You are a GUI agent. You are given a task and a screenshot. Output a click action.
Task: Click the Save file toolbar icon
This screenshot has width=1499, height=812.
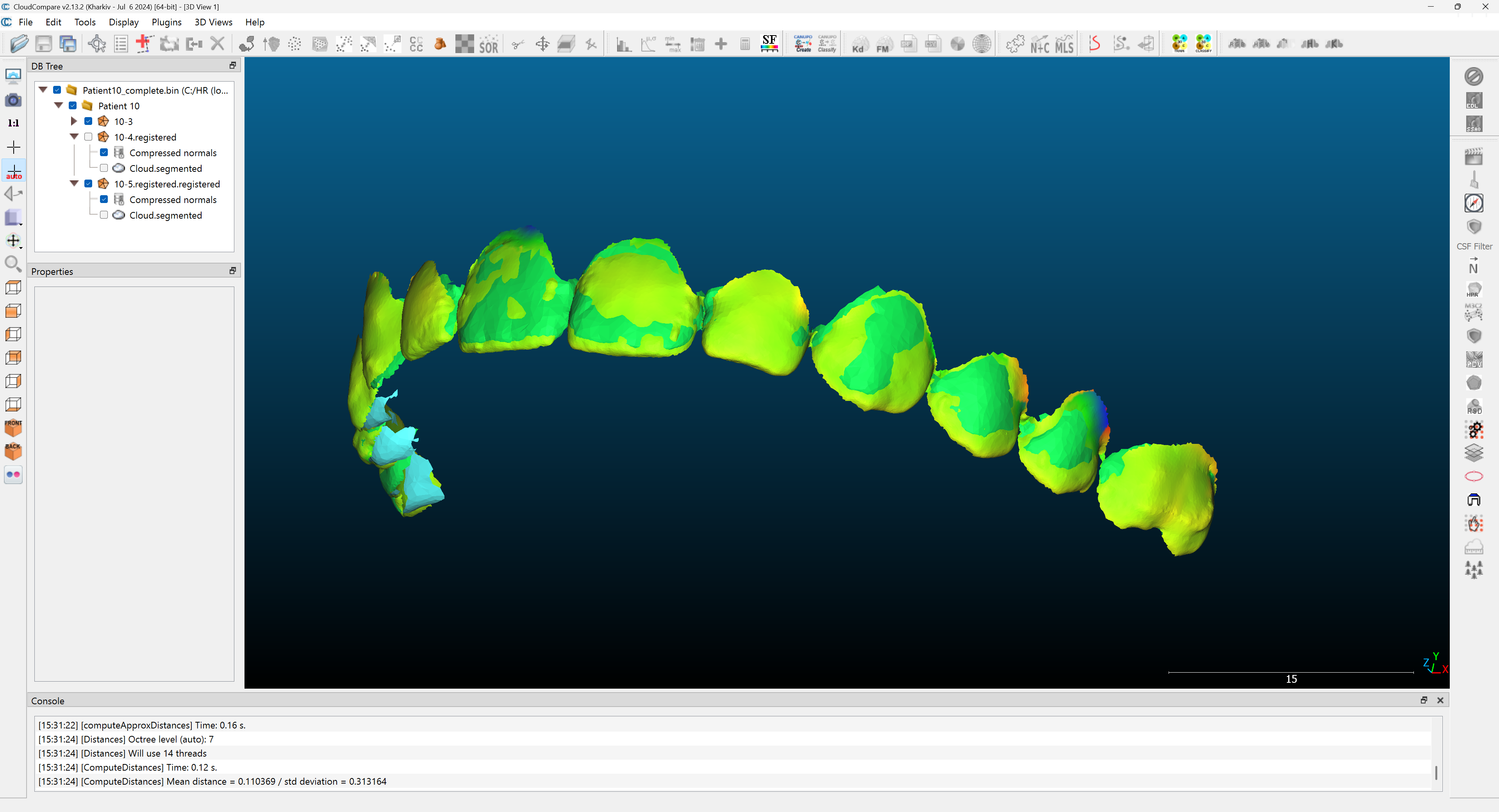point(44,44)
